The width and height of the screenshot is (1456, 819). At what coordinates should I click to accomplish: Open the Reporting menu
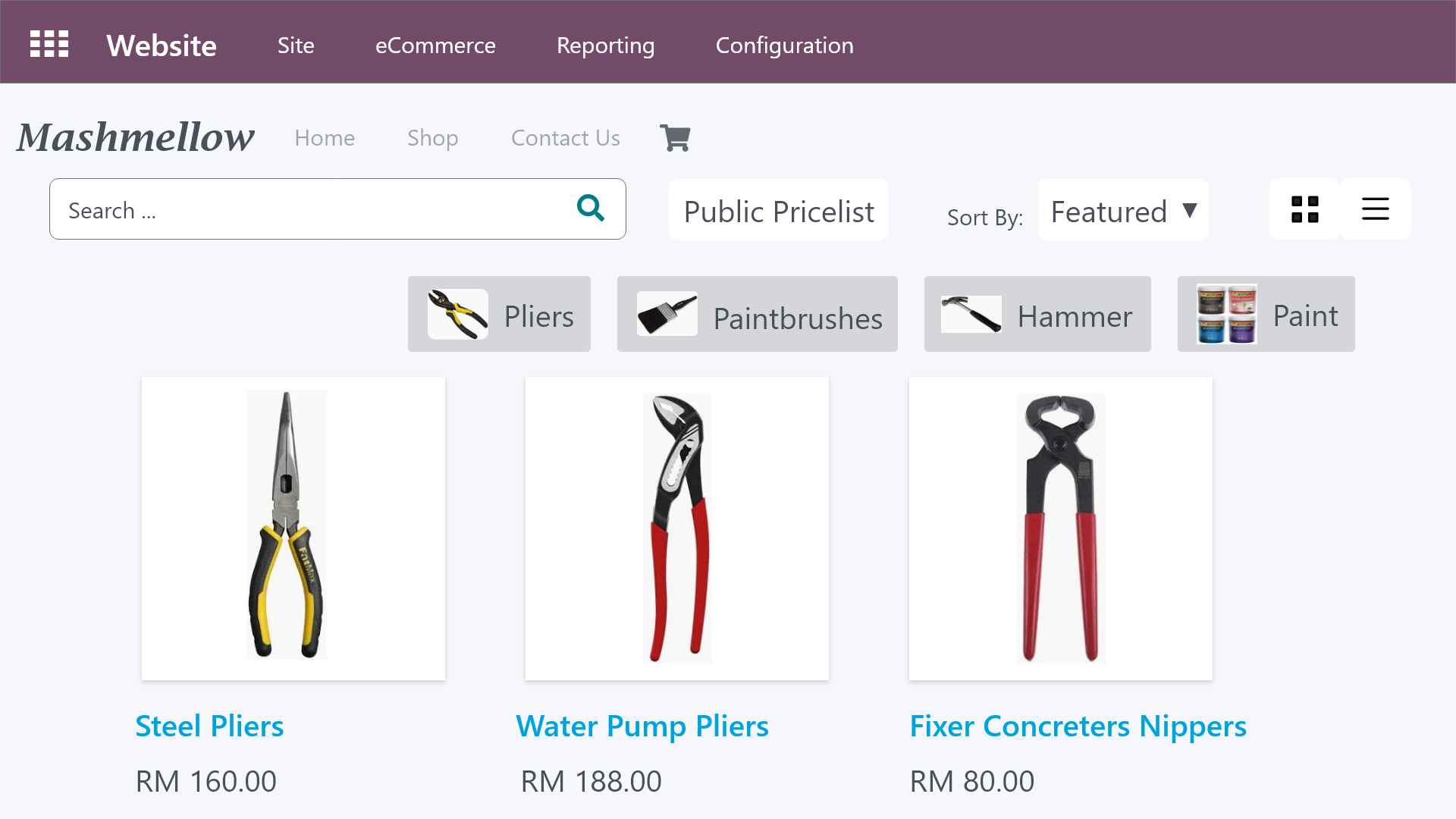pyautogui.click(x=605, y=45)
